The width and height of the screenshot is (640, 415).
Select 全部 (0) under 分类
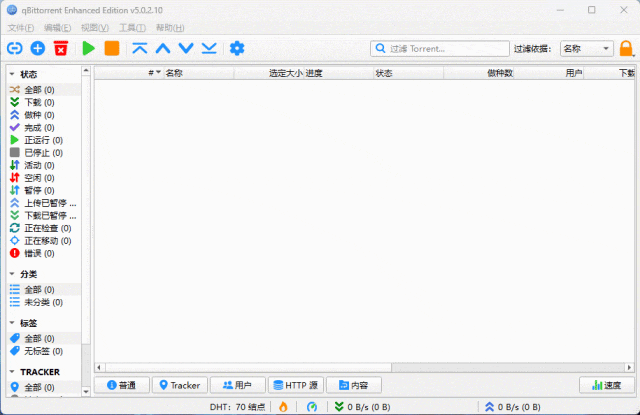44,290
